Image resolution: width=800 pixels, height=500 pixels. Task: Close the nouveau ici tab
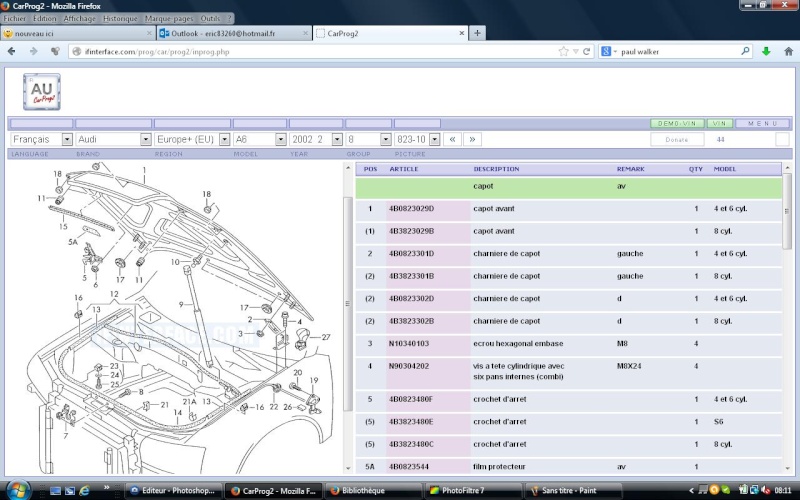149,33
